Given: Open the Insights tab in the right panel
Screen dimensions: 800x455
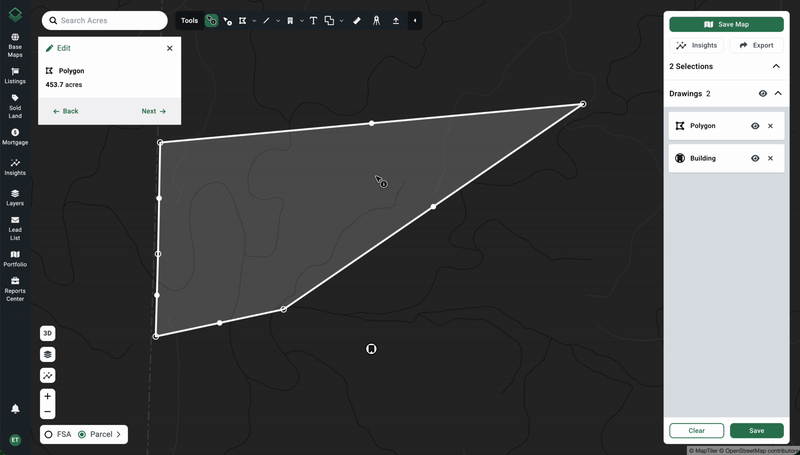Looking at the screenshot, I should pyautogui.click(x=697, y=45).
